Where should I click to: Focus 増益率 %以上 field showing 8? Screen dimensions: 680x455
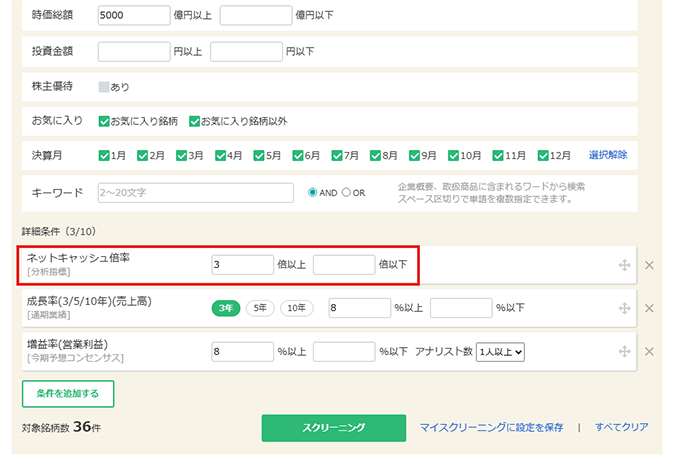(x=242, y=352)
